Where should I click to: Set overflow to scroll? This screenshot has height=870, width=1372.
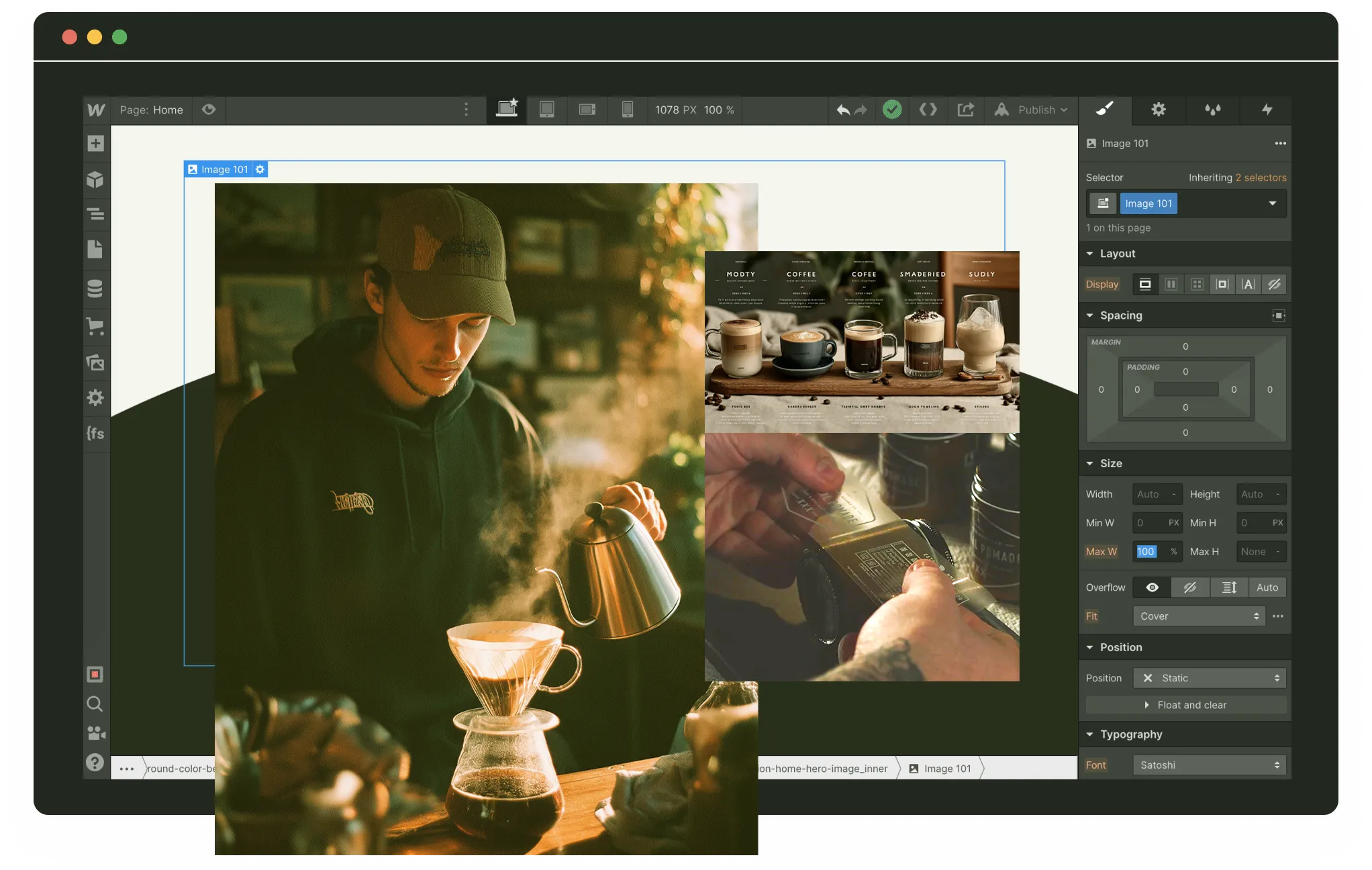pos(1229,587)
